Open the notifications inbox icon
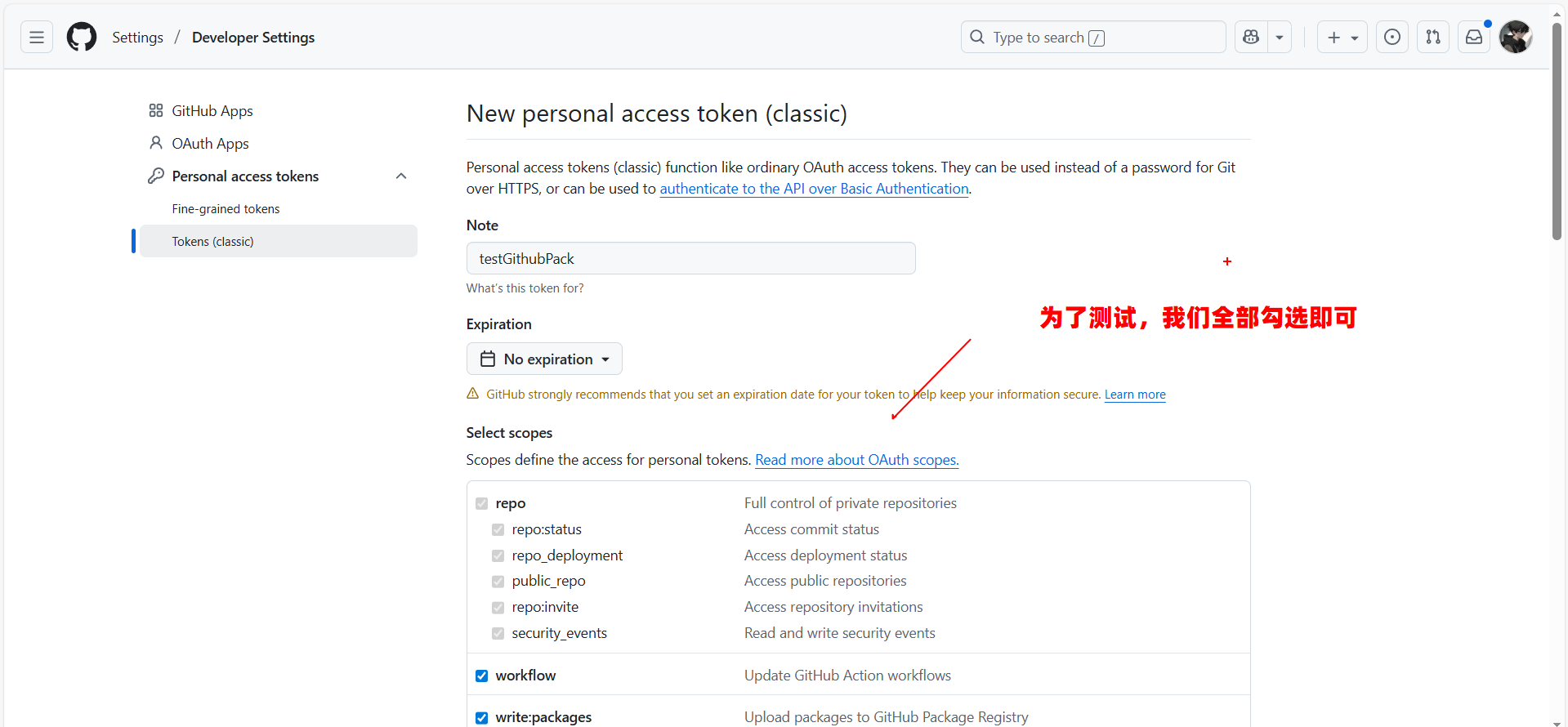 coord(1474,38)
